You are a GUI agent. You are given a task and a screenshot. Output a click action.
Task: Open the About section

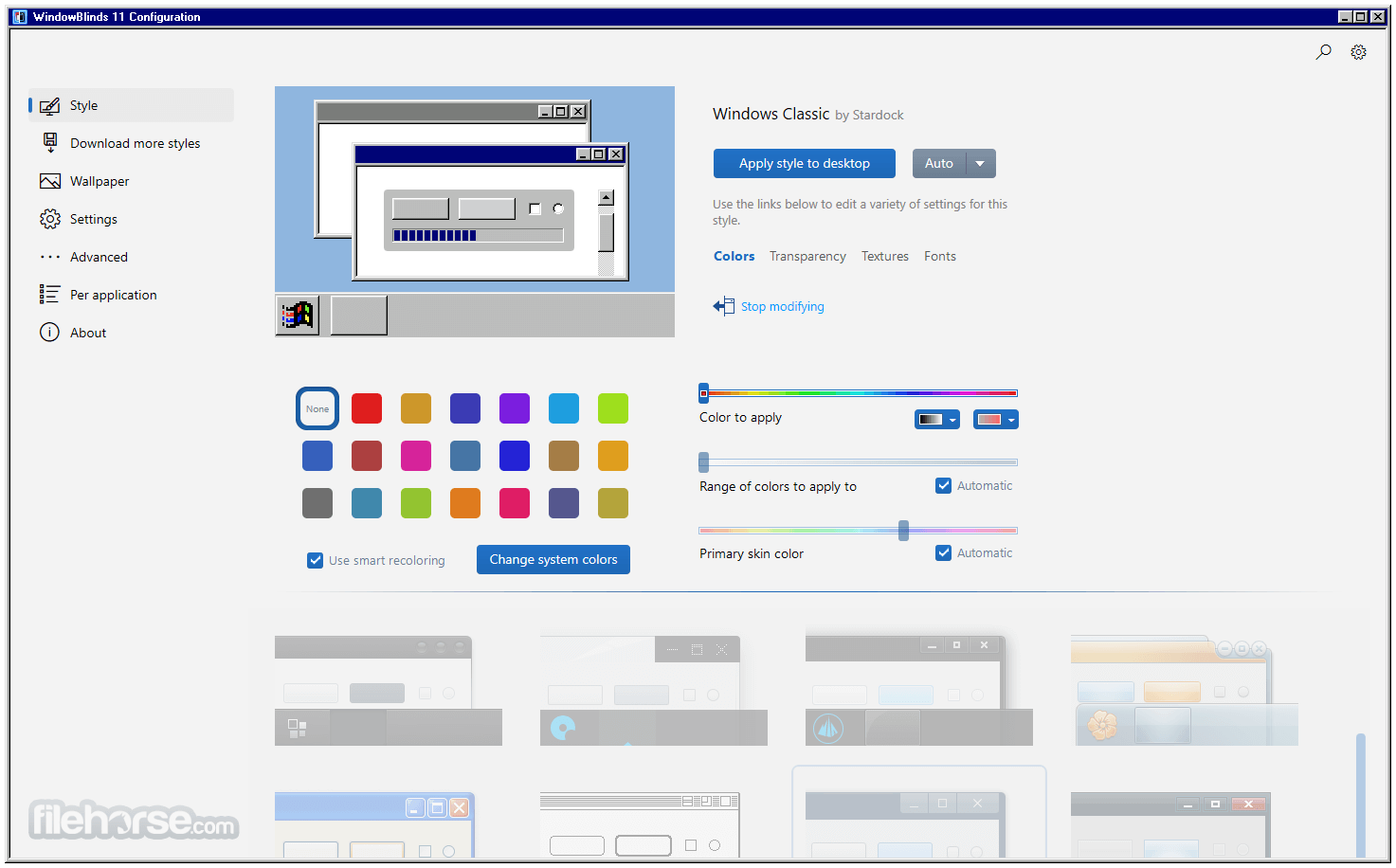(x=131, y=333)
